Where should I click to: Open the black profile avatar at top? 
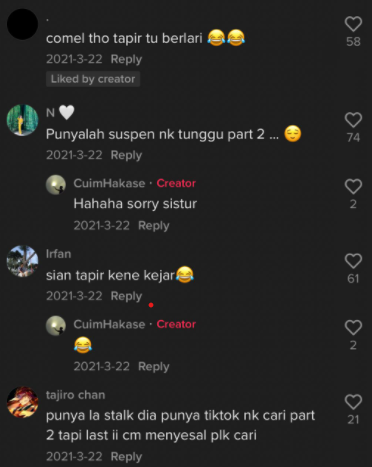point(22,24)
